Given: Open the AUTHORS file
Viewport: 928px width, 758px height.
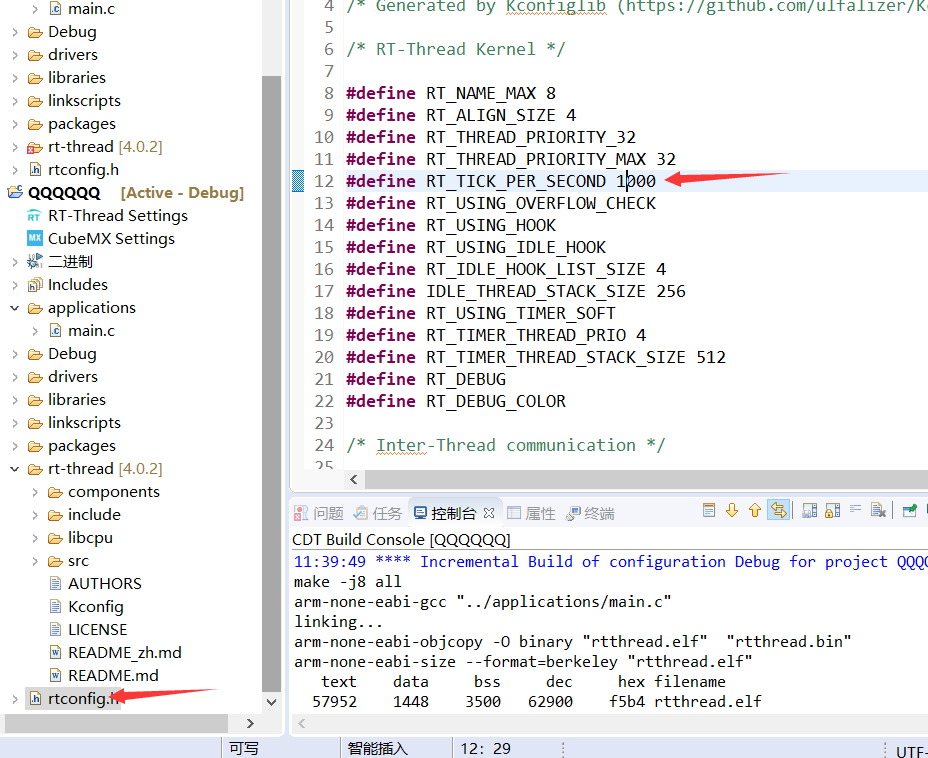Looking at the screenshot, I should [x=105, y=584].
